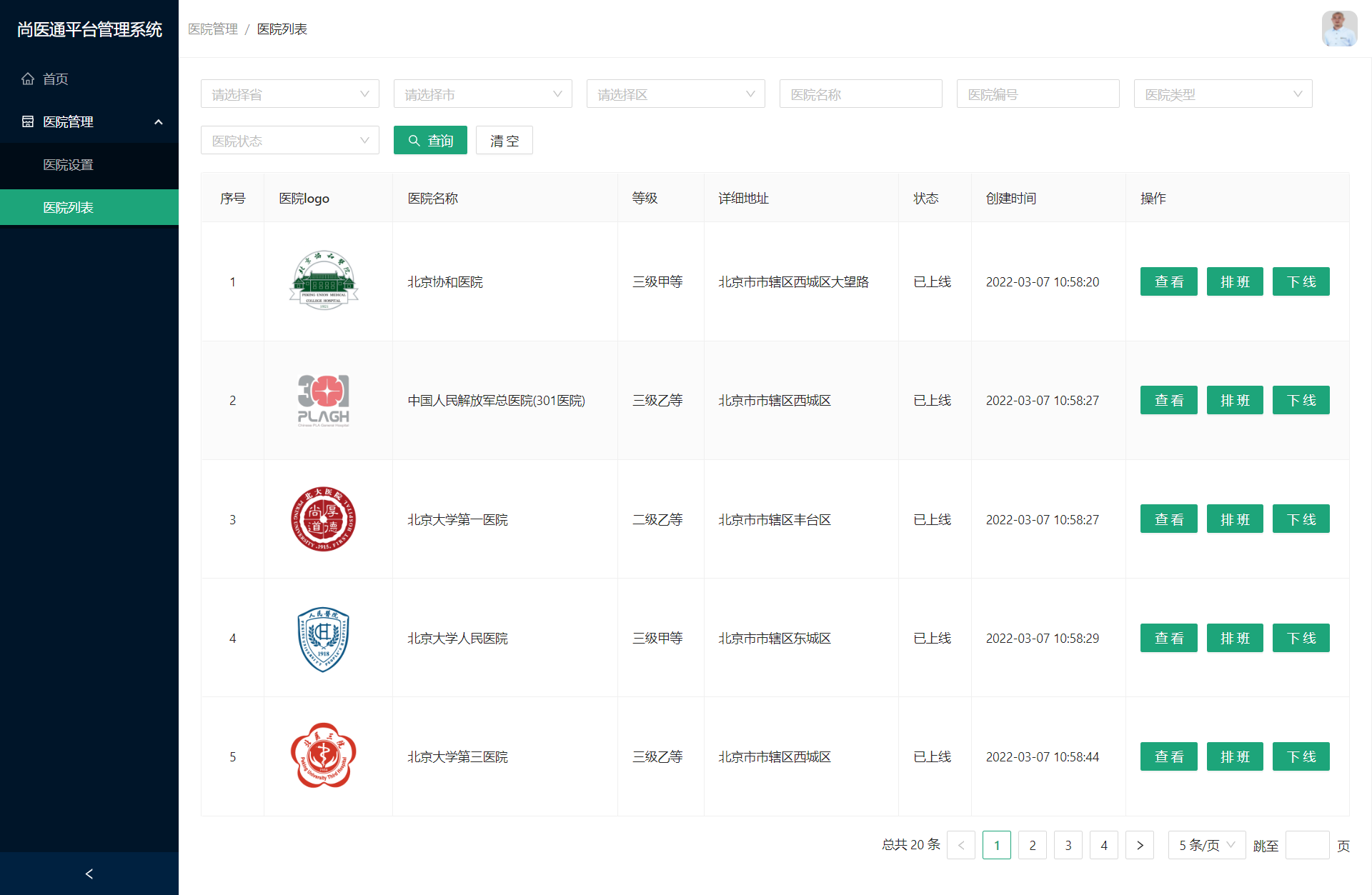Open 医院设置 submenu item
1372x895 pixels.
click(89, 164)
